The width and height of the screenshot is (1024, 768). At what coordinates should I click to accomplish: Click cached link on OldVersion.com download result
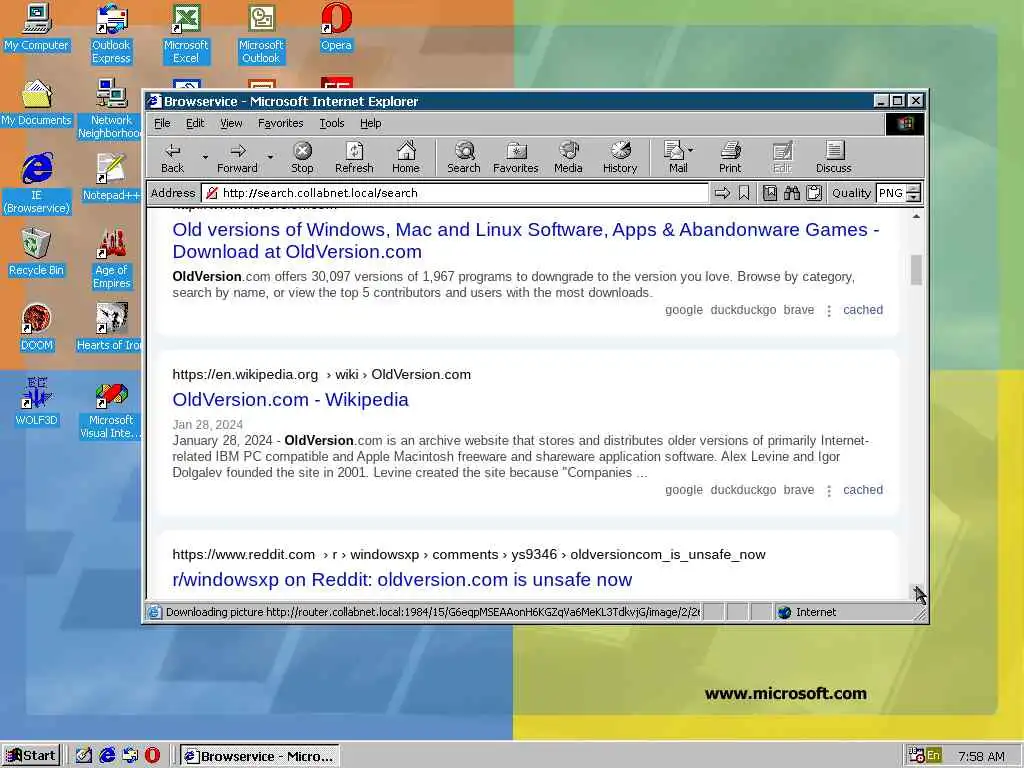863,310
